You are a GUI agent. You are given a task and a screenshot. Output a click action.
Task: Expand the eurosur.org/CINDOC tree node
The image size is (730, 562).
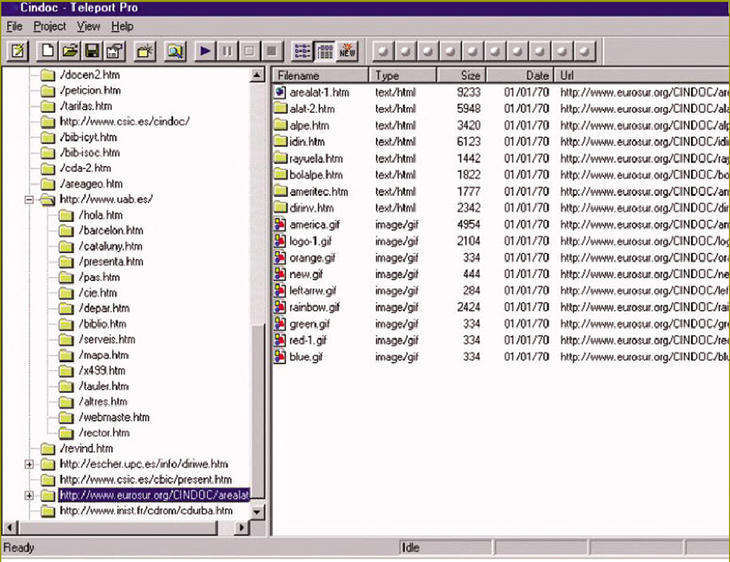coord(29,495)
